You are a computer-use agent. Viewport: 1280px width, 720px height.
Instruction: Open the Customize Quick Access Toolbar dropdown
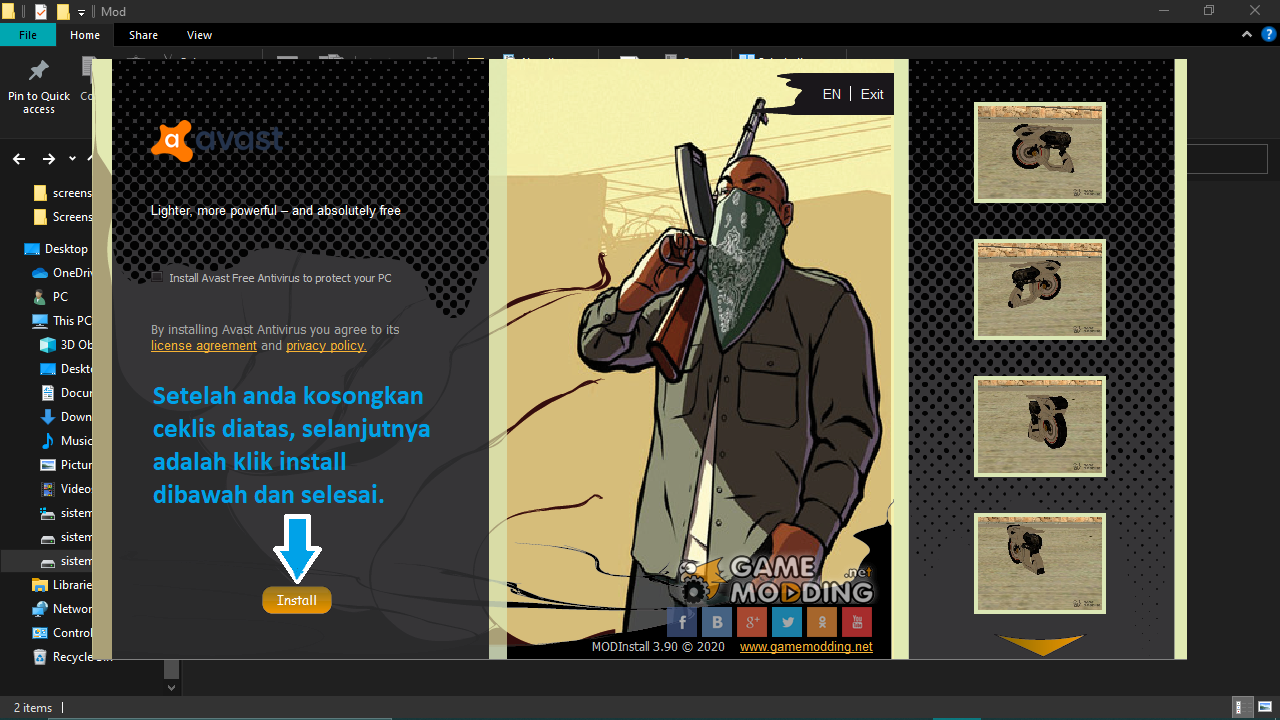tap(82, 12)
